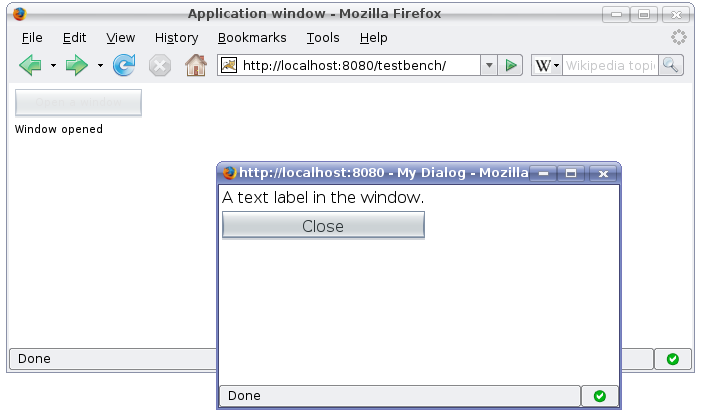701x413 pixels.
Task: Go back with the green left arrow
Action: (30, 65)
